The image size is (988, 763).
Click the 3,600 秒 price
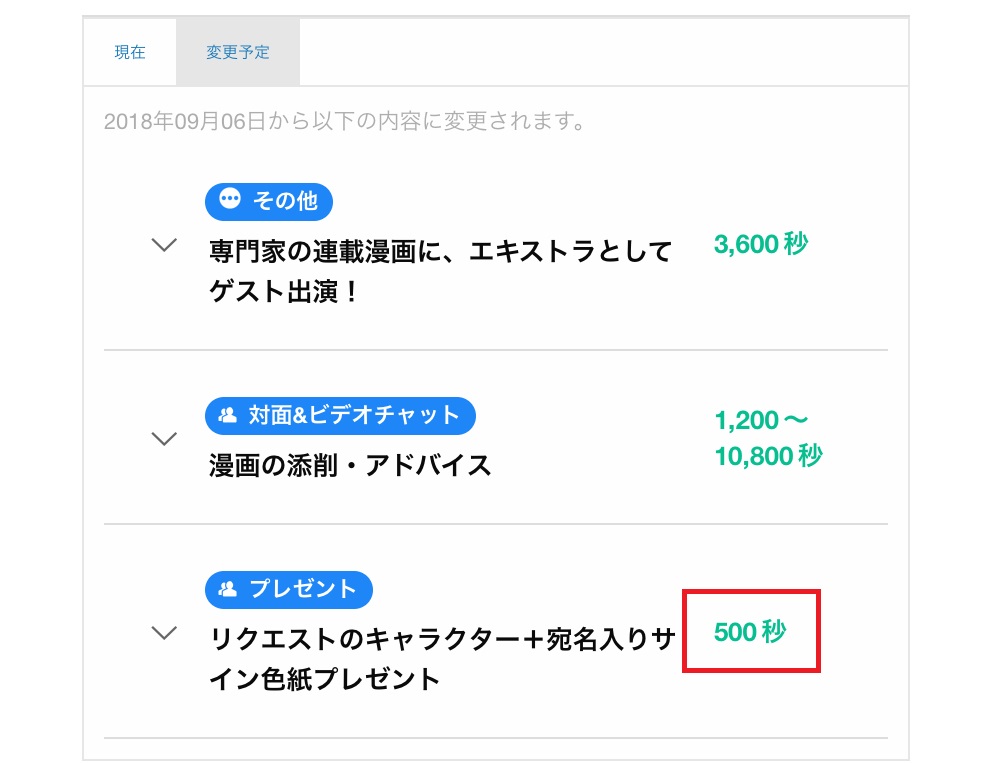[761, 244]
